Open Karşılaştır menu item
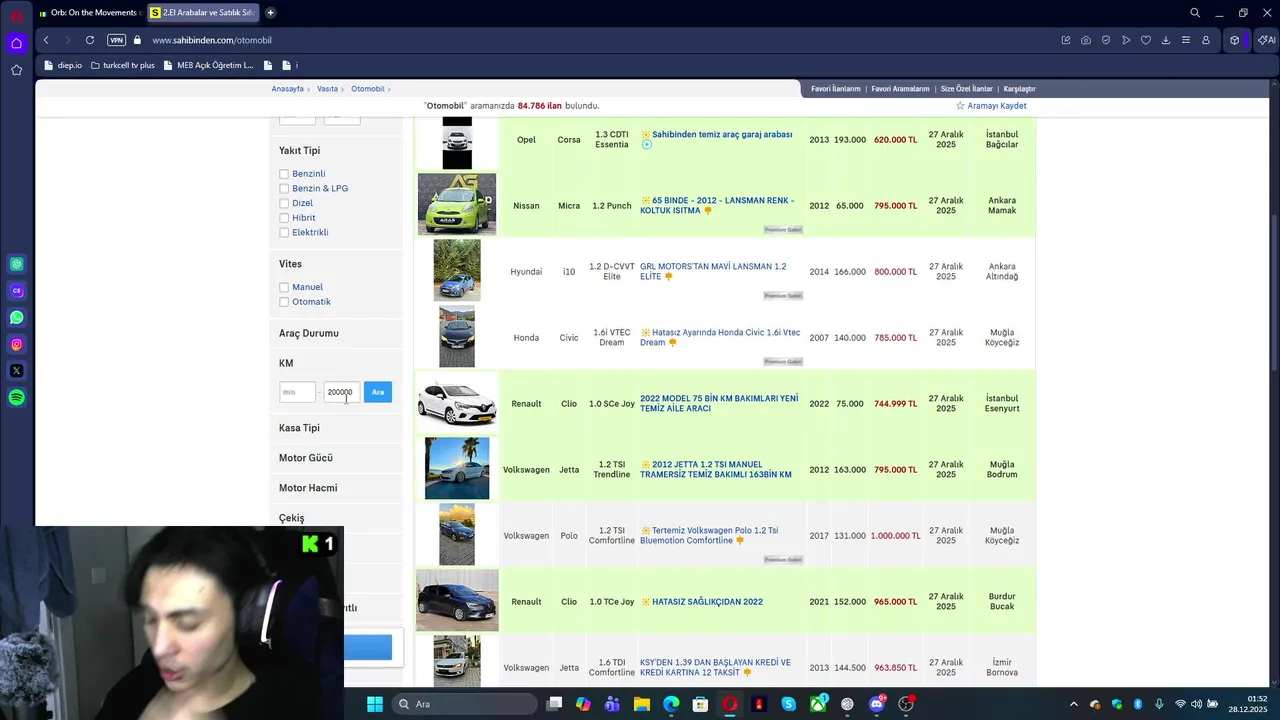1280x720 pixels. (x=1019, y=89)
